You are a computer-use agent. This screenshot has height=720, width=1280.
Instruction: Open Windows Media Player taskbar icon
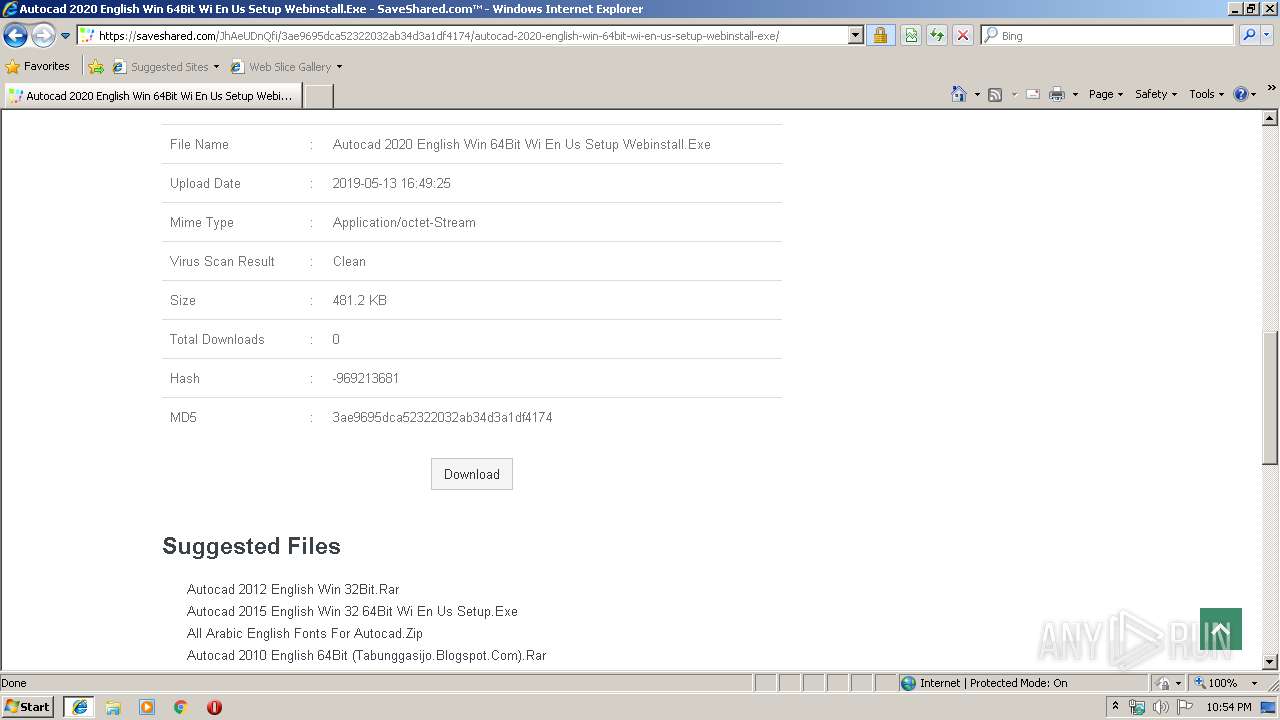pyautogui.click(x=147, y=707)
